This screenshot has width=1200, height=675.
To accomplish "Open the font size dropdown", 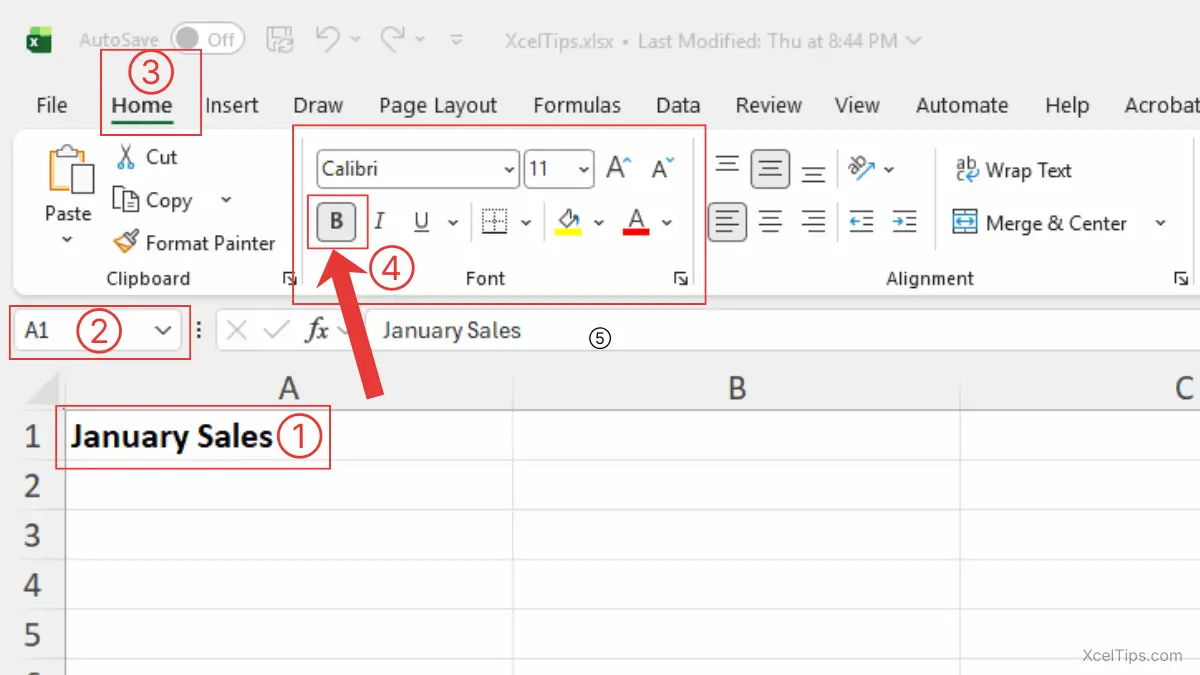I will (583, 169).
